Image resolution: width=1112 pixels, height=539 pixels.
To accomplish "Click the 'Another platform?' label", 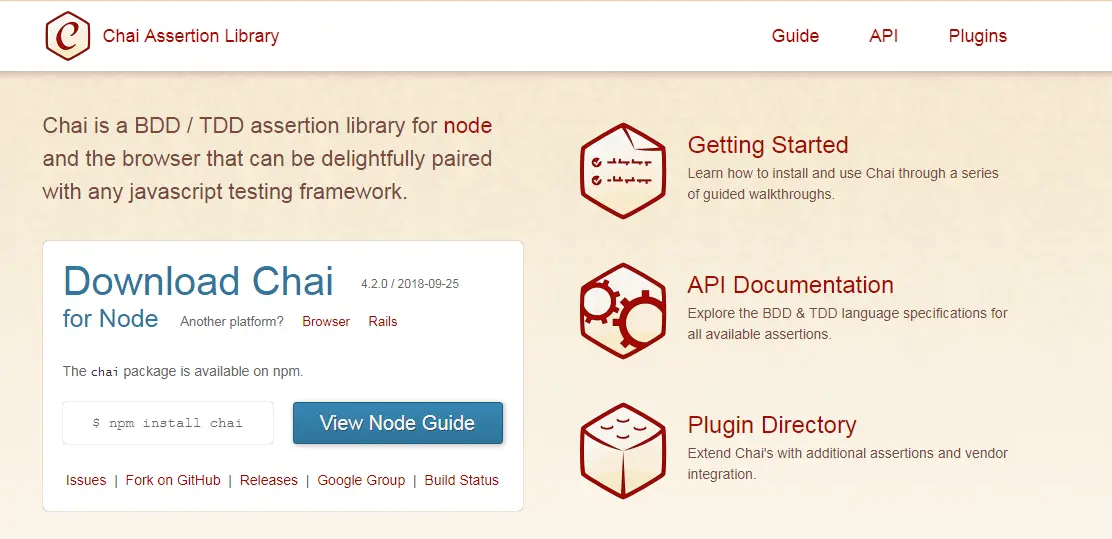I will (x=232, y=321).
